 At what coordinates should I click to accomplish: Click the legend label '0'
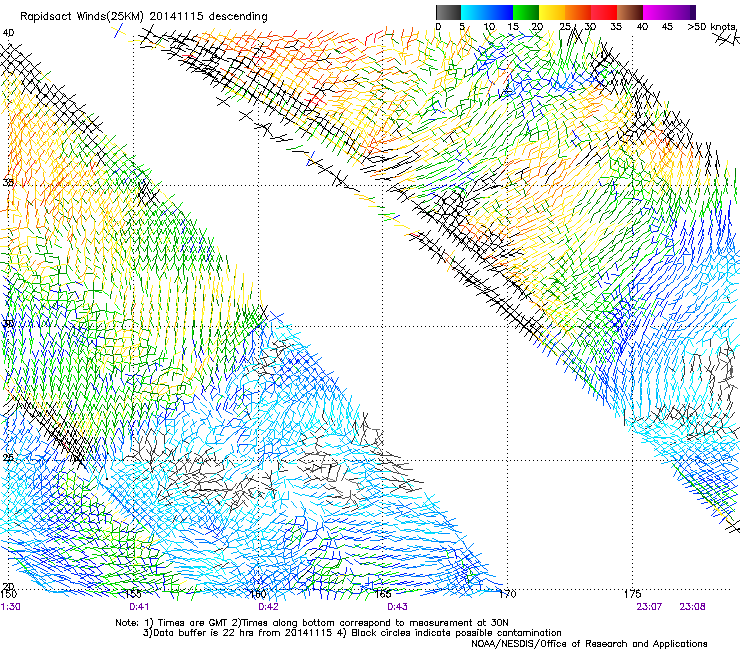tap(438, 27)
